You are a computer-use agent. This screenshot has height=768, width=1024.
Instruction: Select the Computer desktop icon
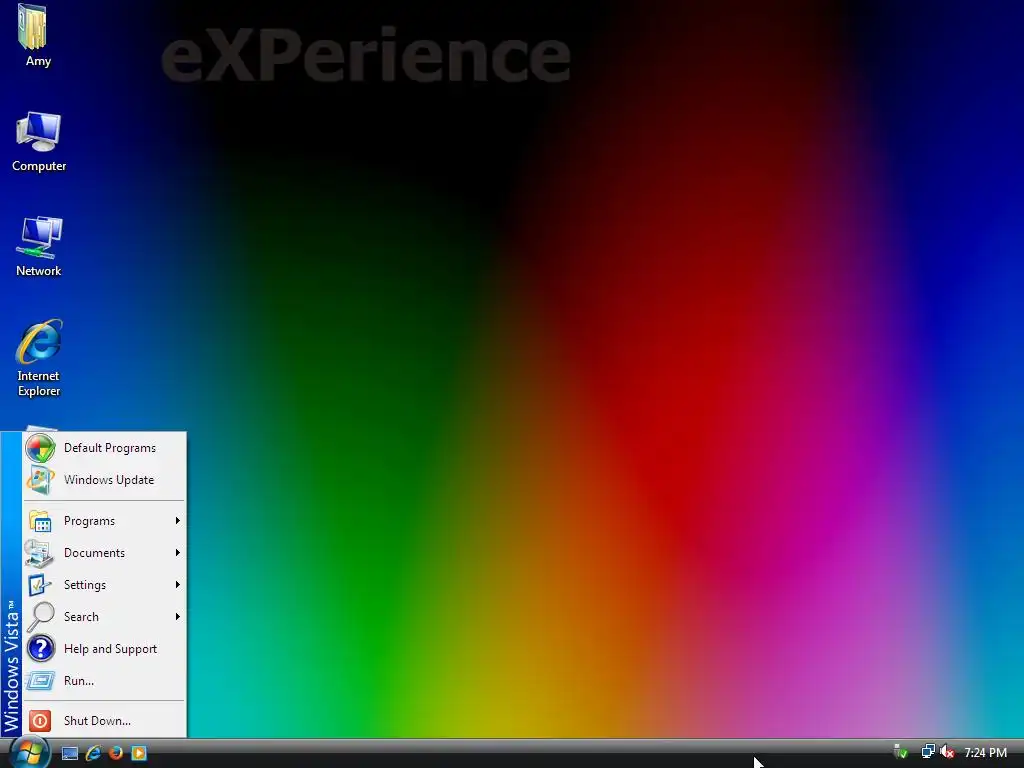(39, 141)
